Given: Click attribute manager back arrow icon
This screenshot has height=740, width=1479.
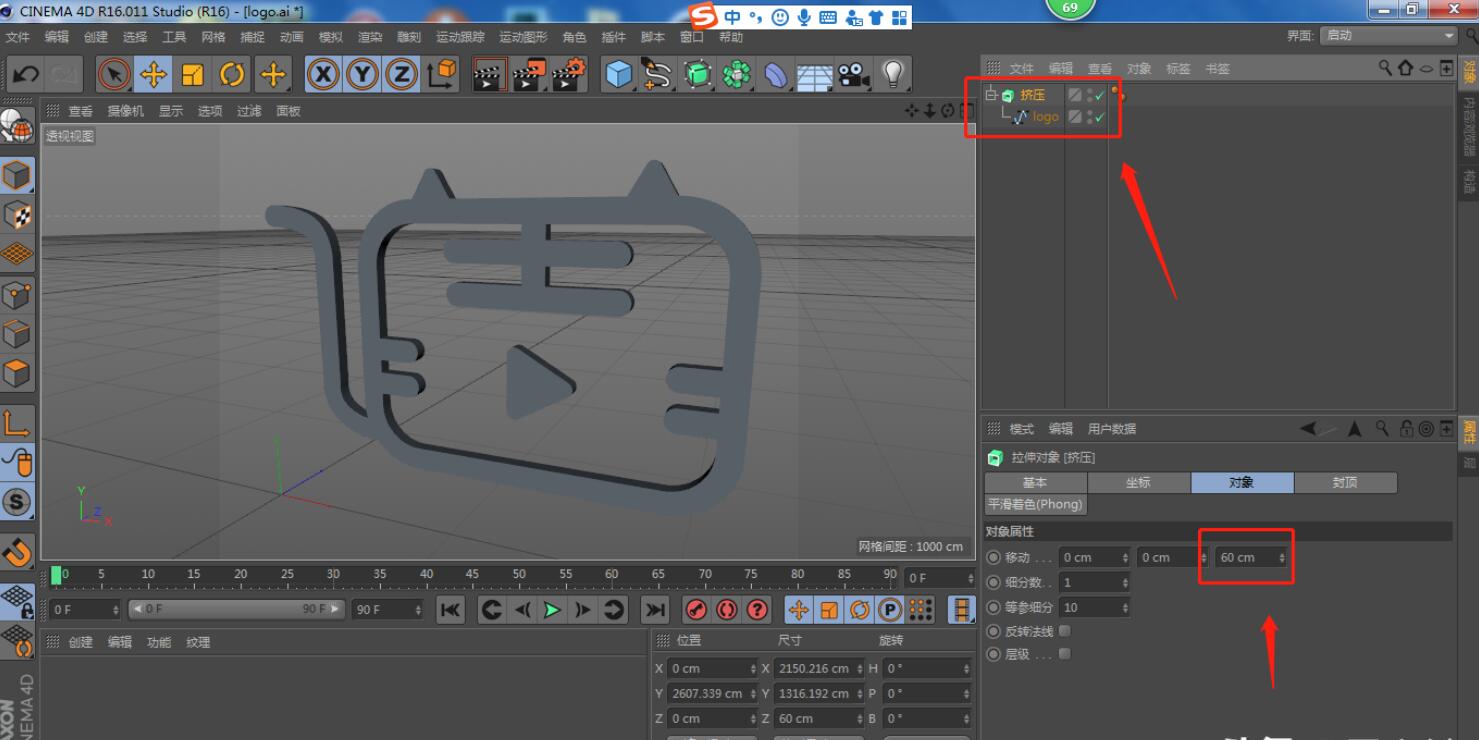Looking at the screenshot, I should [x=1308, y=429].
